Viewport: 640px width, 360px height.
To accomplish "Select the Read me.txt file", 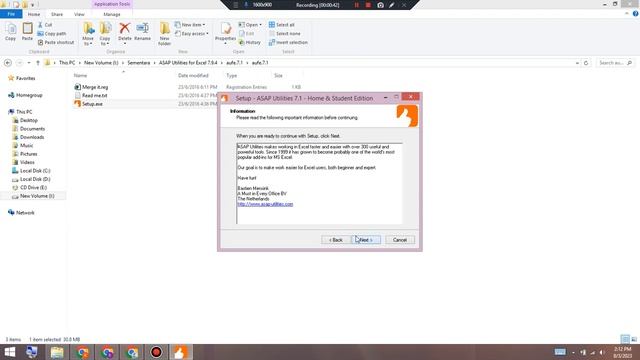I will coord(91,96).
